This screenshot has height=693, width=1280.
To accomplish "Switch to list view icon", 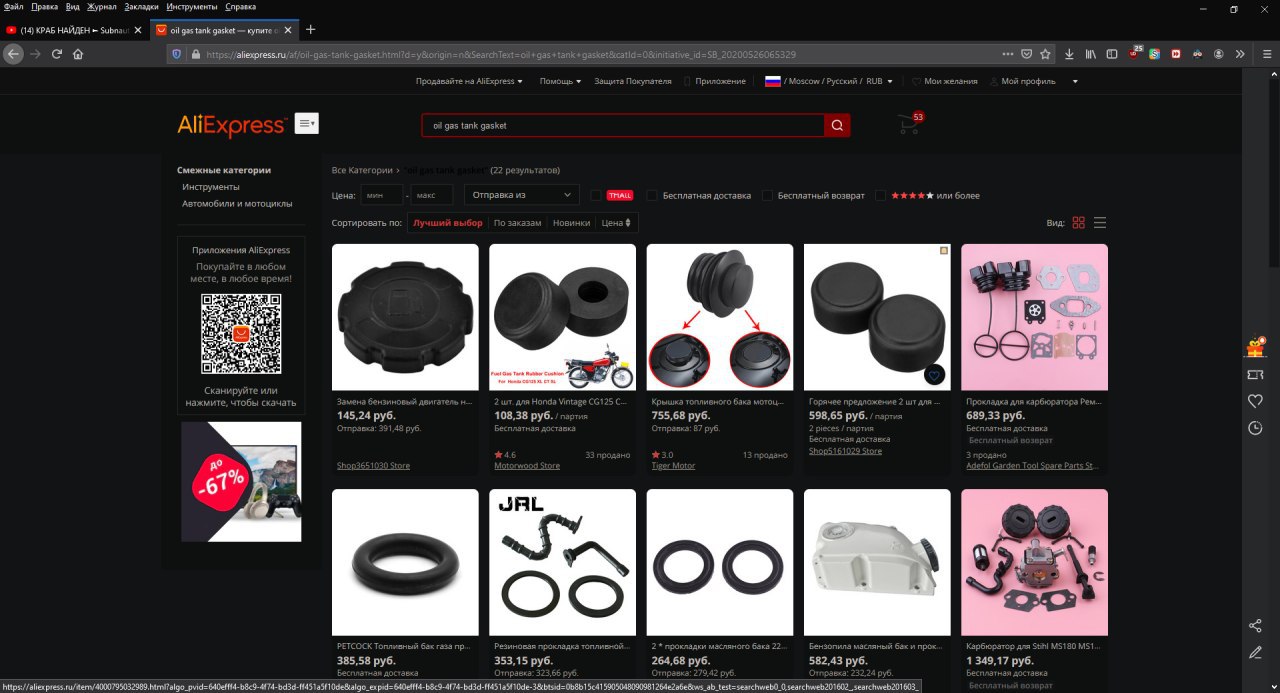I will (x=1100, y=223).
